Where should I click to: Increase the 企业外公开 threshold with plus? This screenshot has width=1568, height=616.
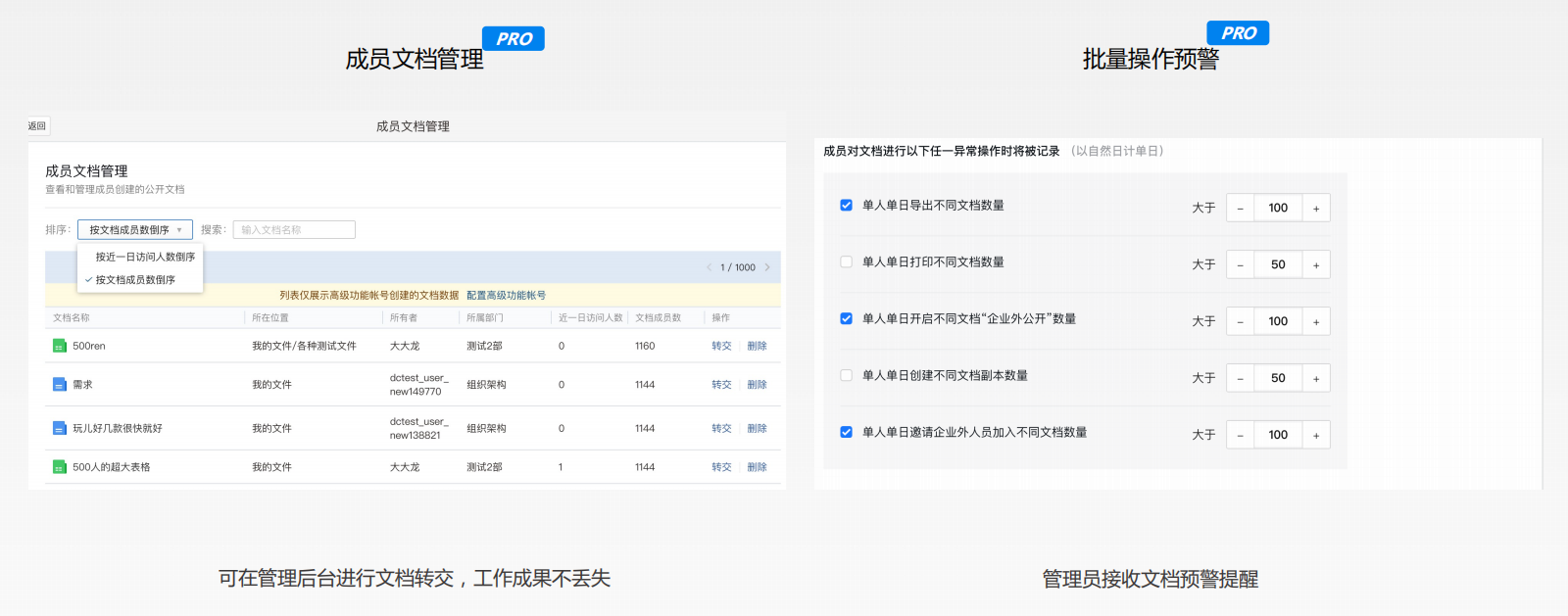click(1316, 321)
